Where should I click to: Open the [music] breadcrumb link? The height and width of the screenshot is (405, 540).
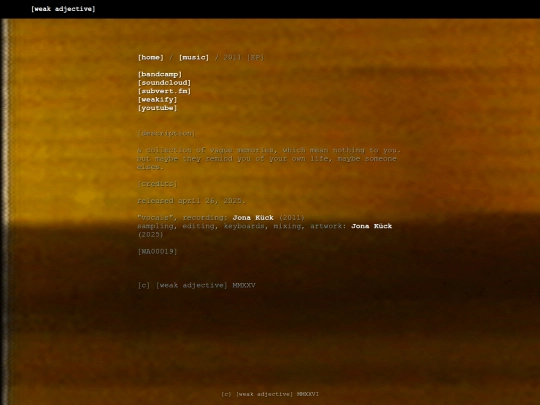[x=194, y=58]
